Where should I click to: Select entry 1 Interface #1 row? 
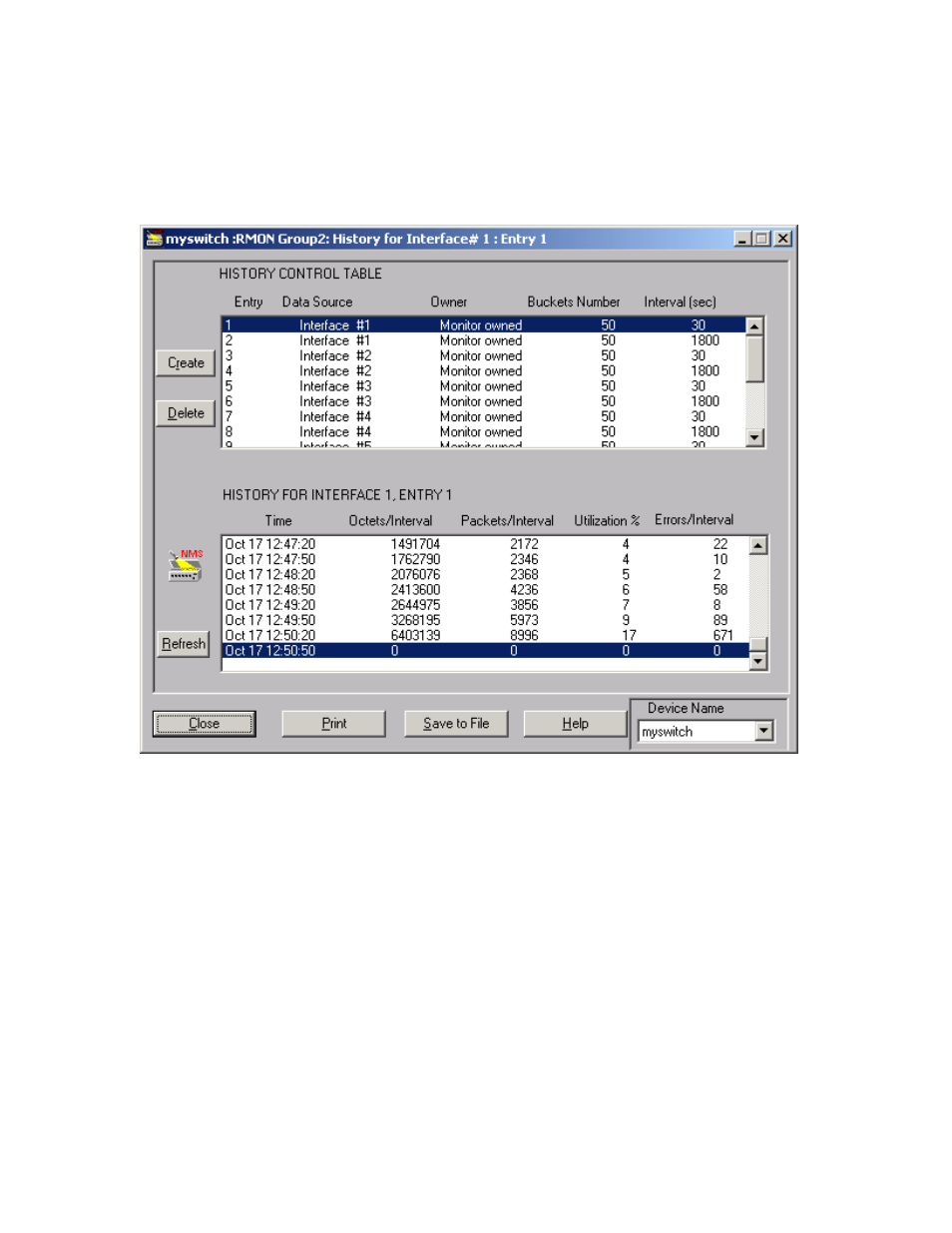tap(484, 325)
